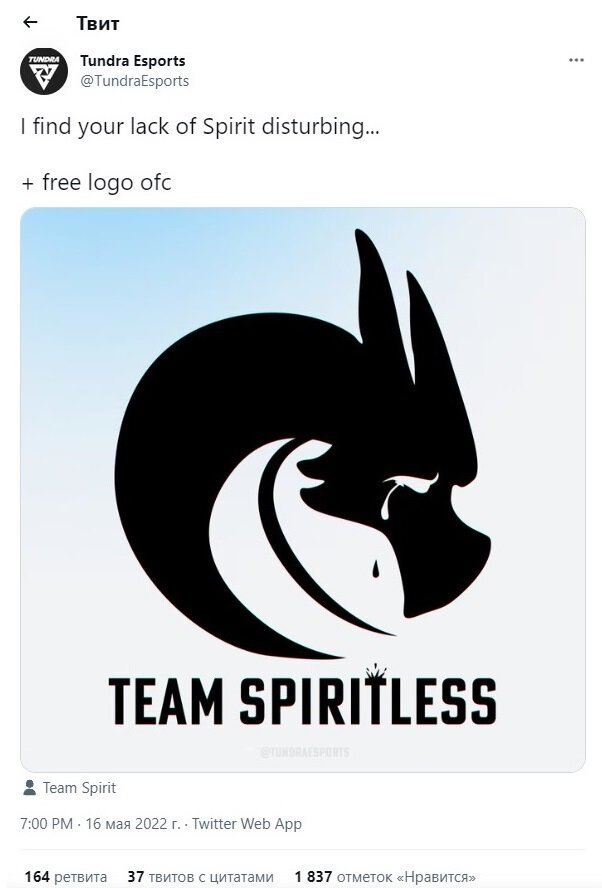This screenshot has height=888, width=602.
Task: View the 1 837 отметок «Нравится» list
Action: pos(385,877)
